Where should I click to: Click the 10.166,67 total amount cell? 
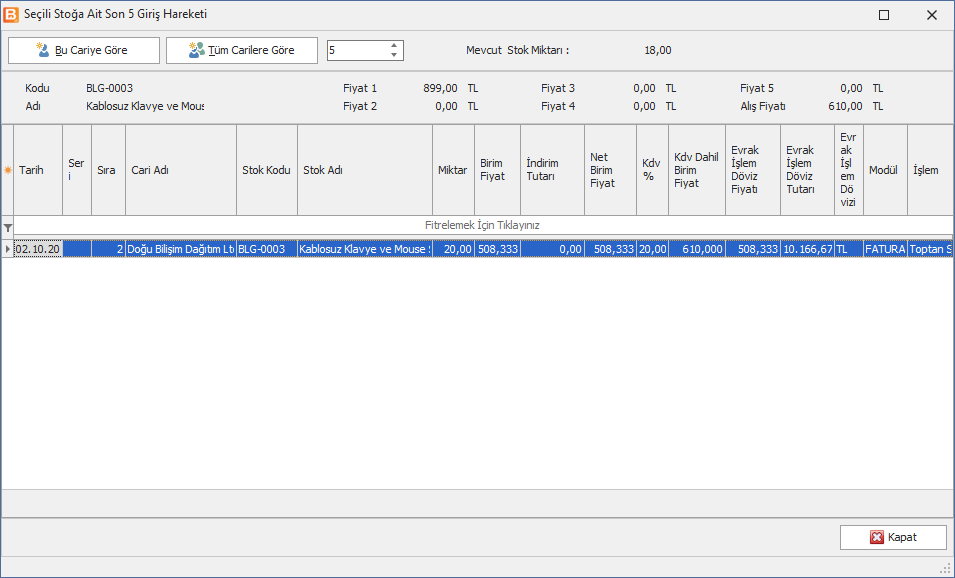tap(808, 248)
